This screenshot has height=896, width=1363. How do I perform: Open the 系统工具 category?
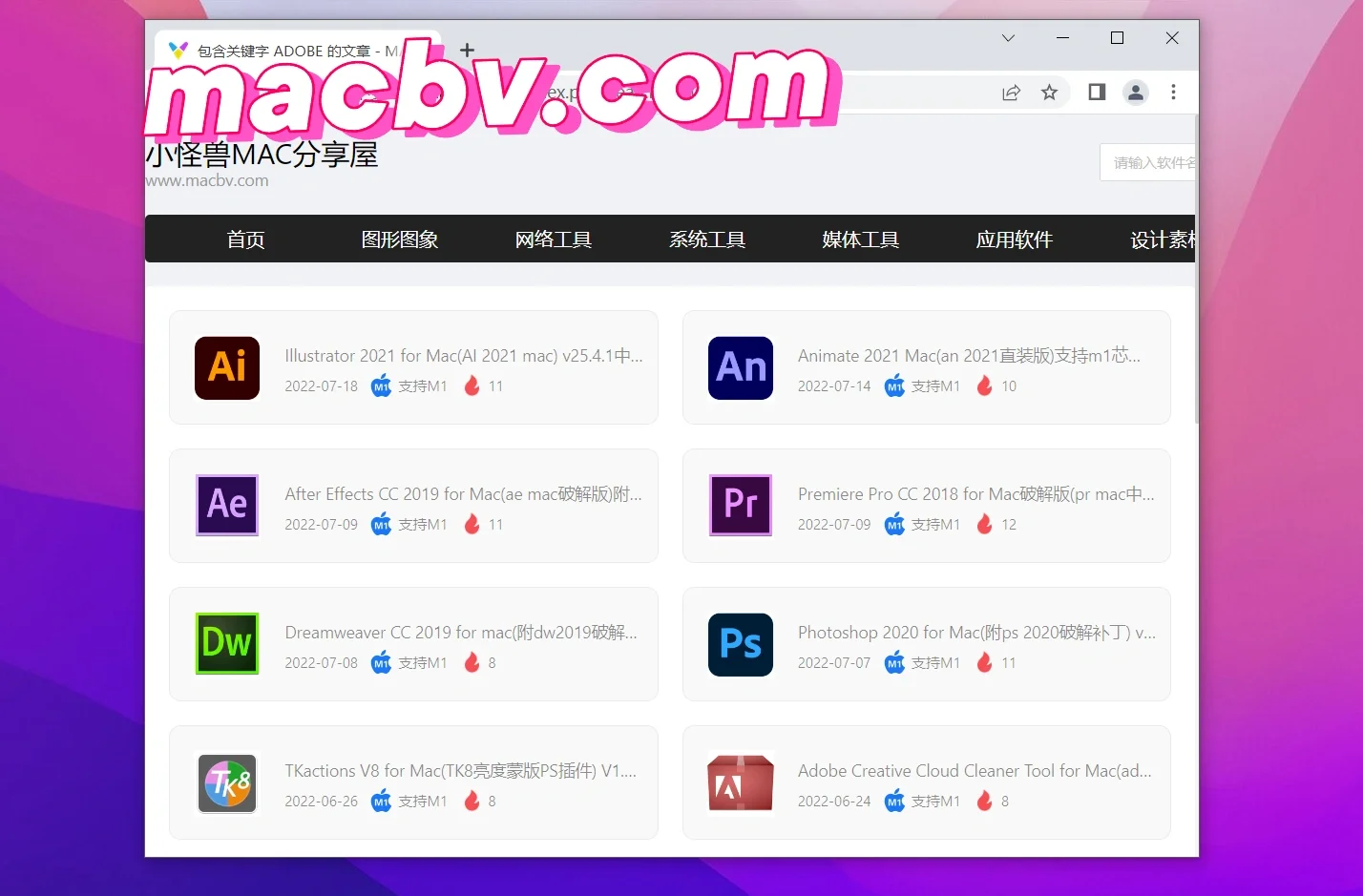[707, 240]
